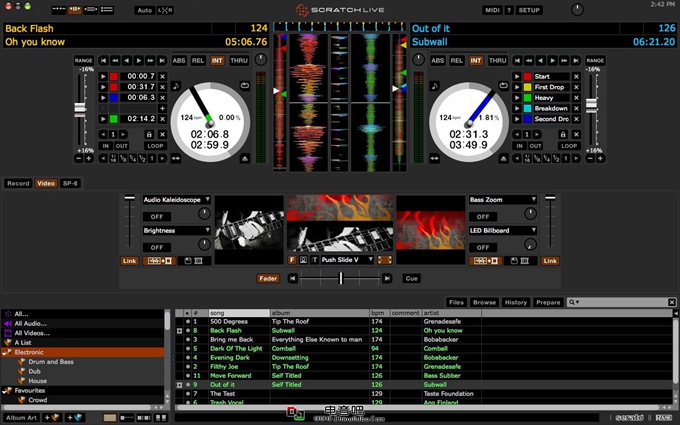Viewport: 680px width, 425px height.
Task: Skip to previous track on left deck
Action: coord(103,61)
